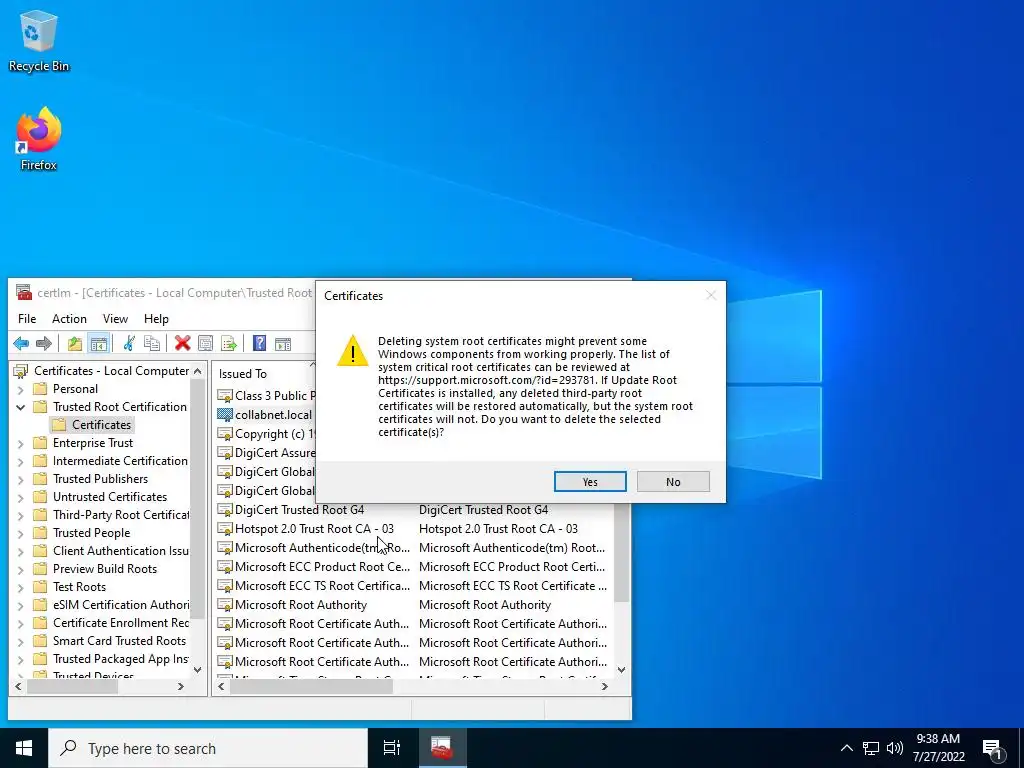Click the volume speaker tray icon

point(895,748)
